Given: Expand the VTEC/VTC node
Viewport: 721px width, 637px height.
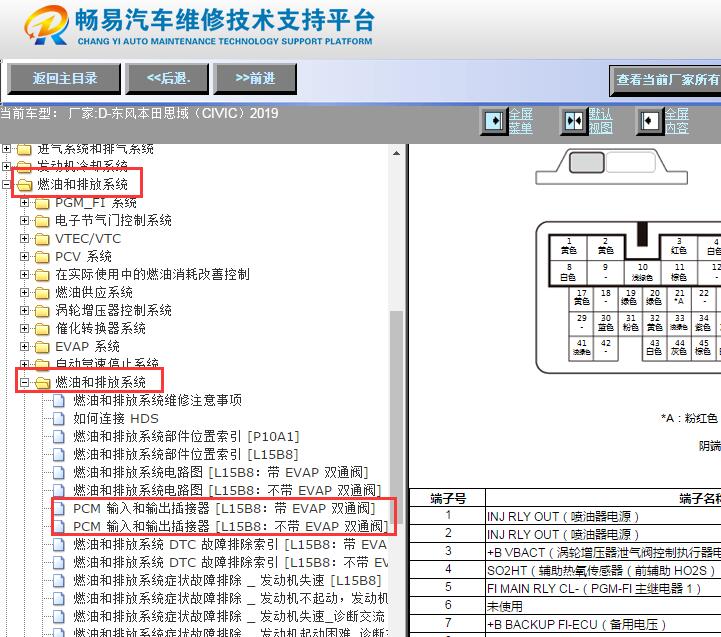Looking at the screenshot, I should pyautogui.click(x=24, y=238).
